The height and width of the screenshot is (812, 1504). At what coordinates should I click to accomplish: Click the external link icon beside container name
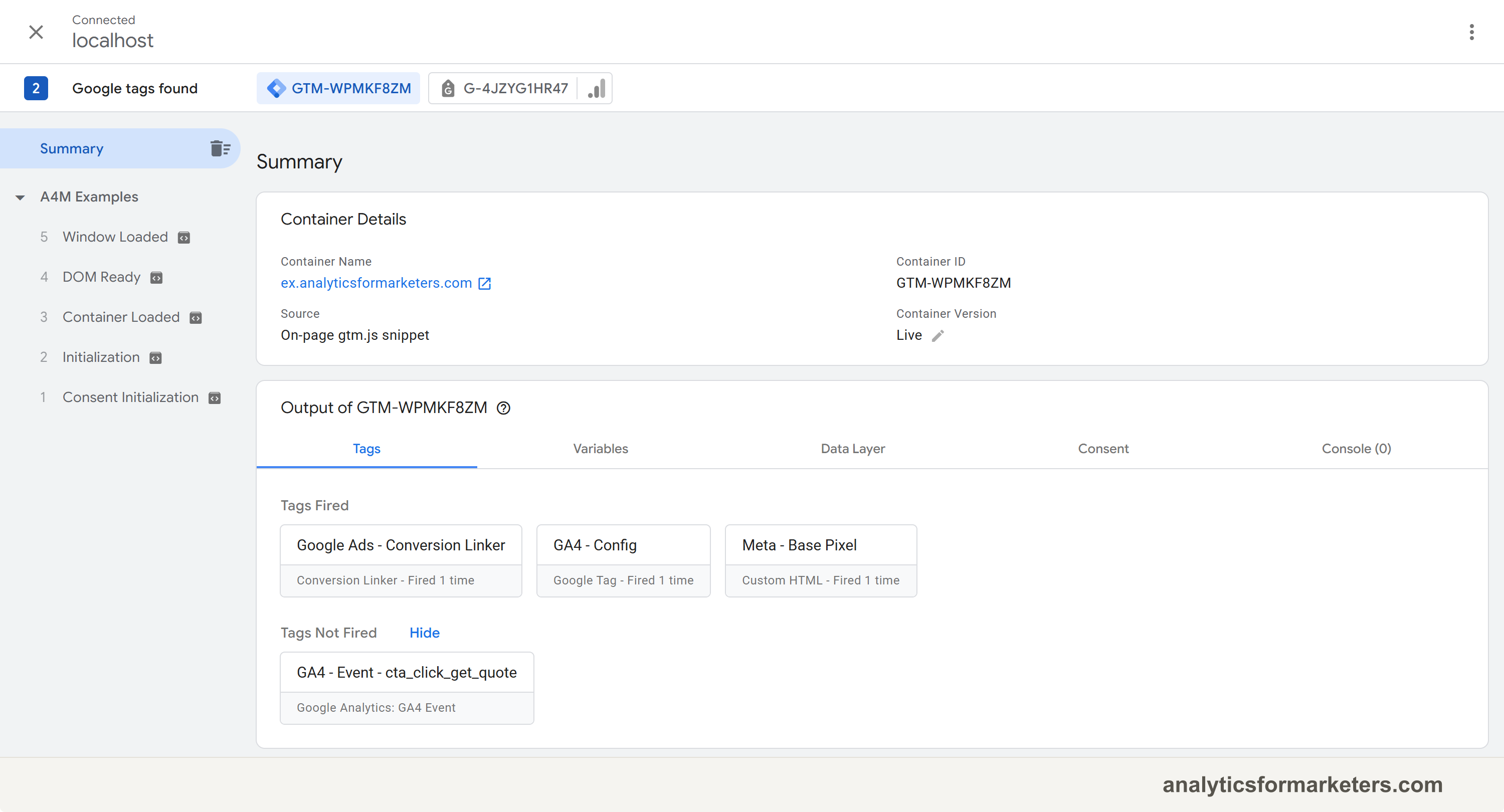(x=485, y=284)
